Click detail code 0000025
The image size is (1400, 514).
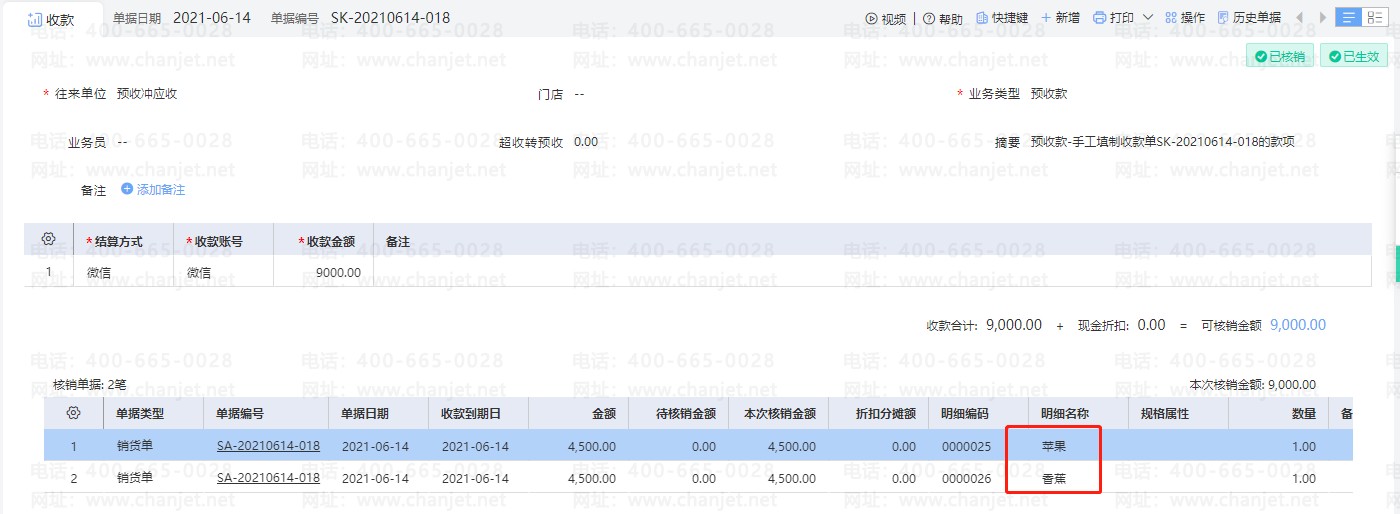[x=965, y=446]
